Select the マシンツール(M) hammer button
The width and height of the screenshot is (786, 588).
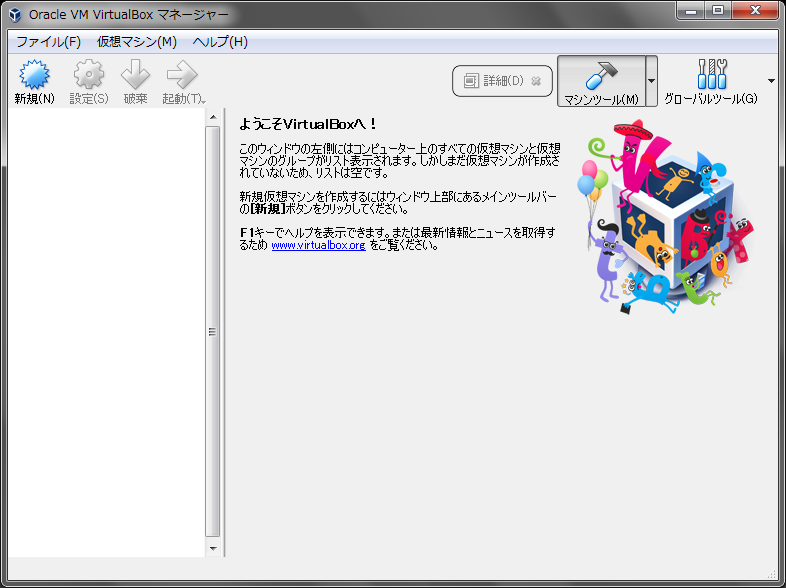coord(601,81)
